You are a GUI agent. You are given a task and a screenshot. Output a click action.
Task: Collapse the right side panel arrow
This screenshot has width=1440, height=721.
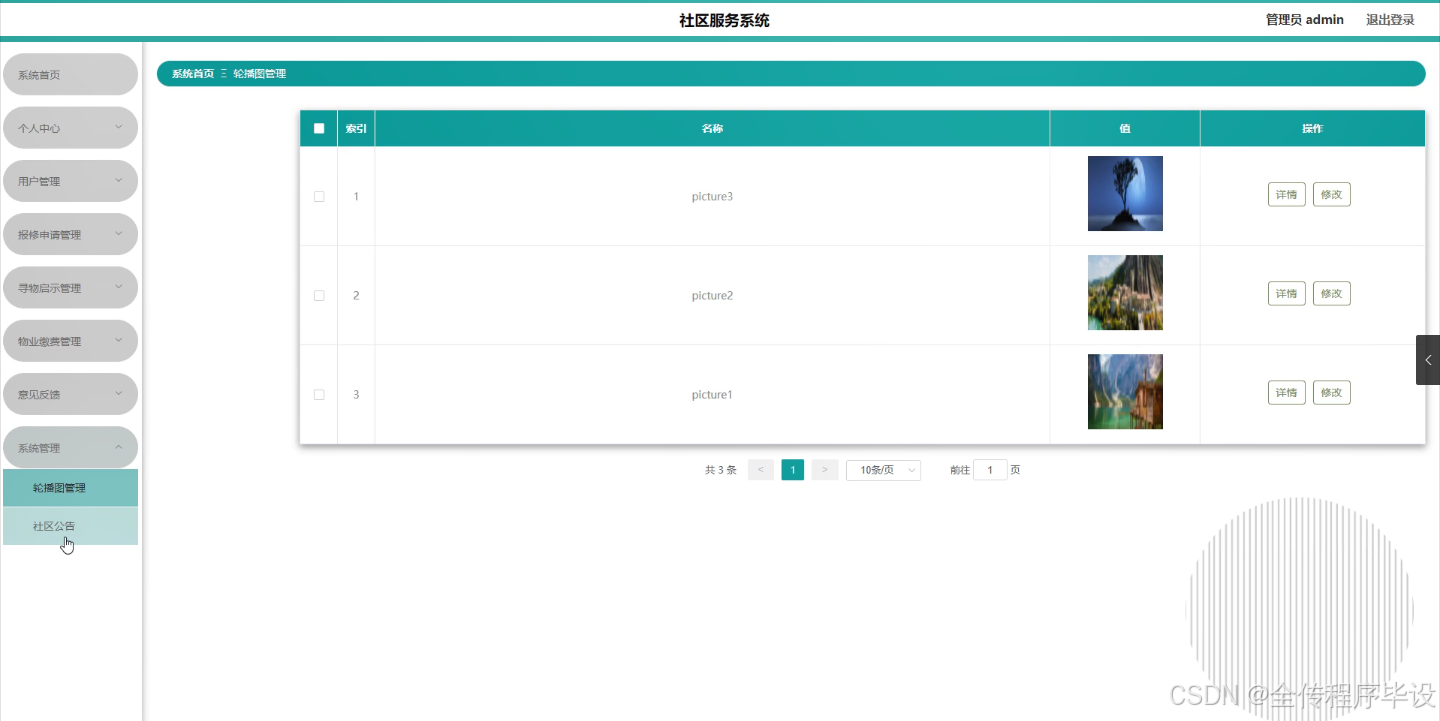tap(1427, 360)
